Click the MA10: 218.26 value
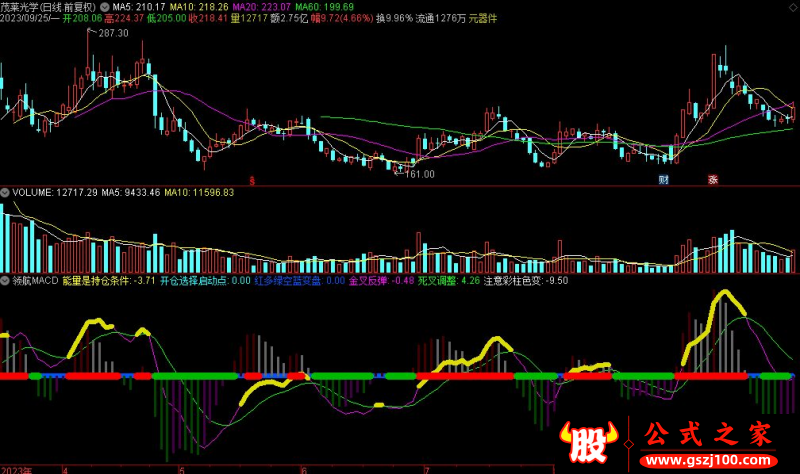 199,7
